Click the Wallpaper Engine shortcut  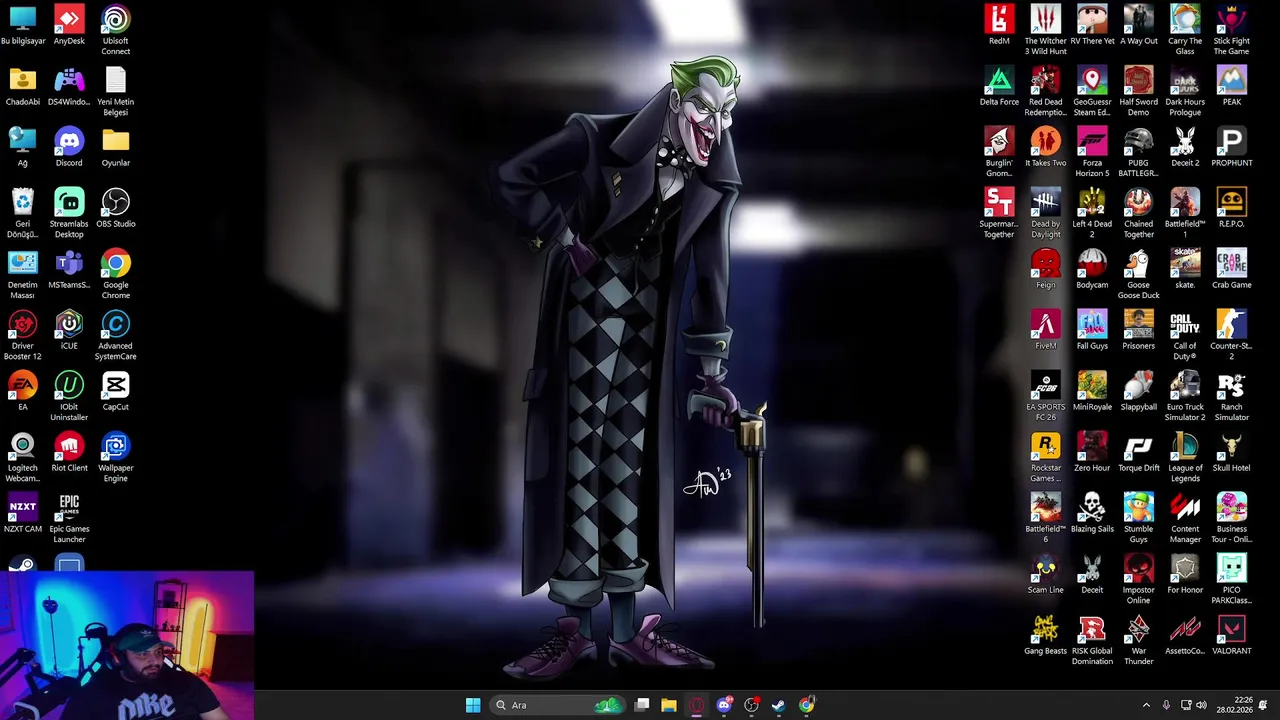pyautogui.click(x=115, y=457)
